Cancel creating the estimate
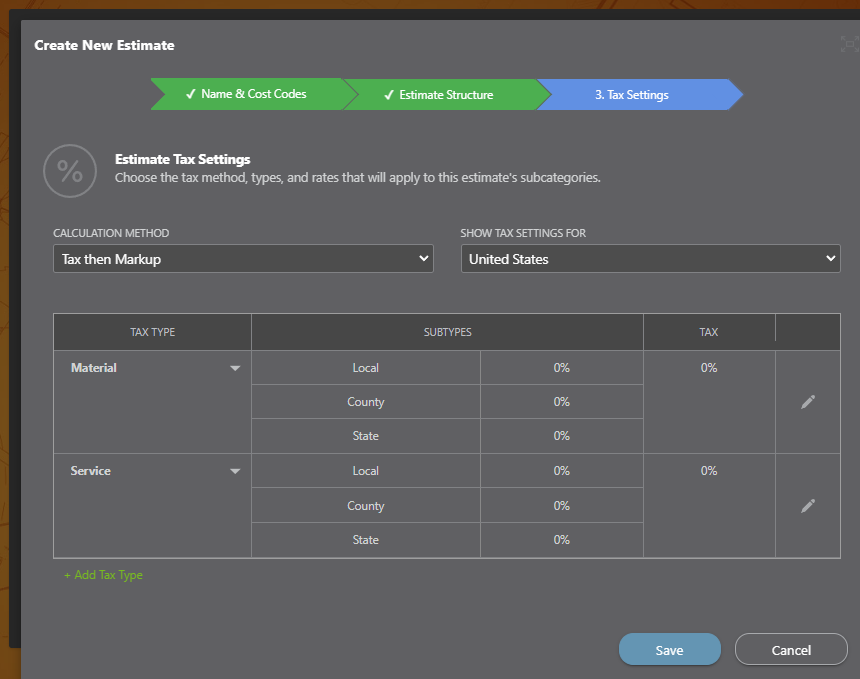This screenshot has width=860, height=679. [x=791, y=649]
